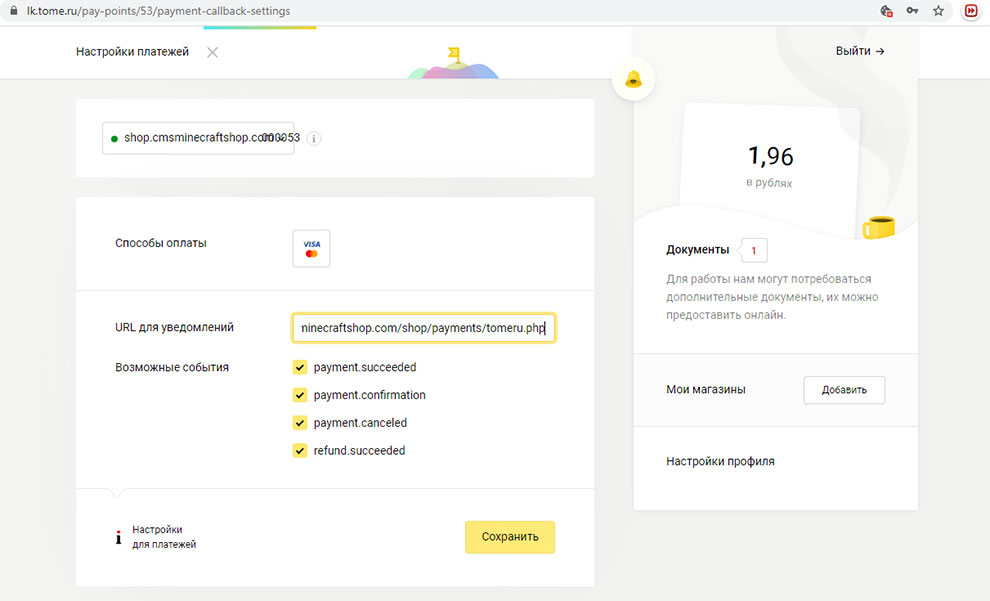Click the Visa Mastercard payment method icon
Viewport: 990px width, 601px height.
tap(311, 249)
